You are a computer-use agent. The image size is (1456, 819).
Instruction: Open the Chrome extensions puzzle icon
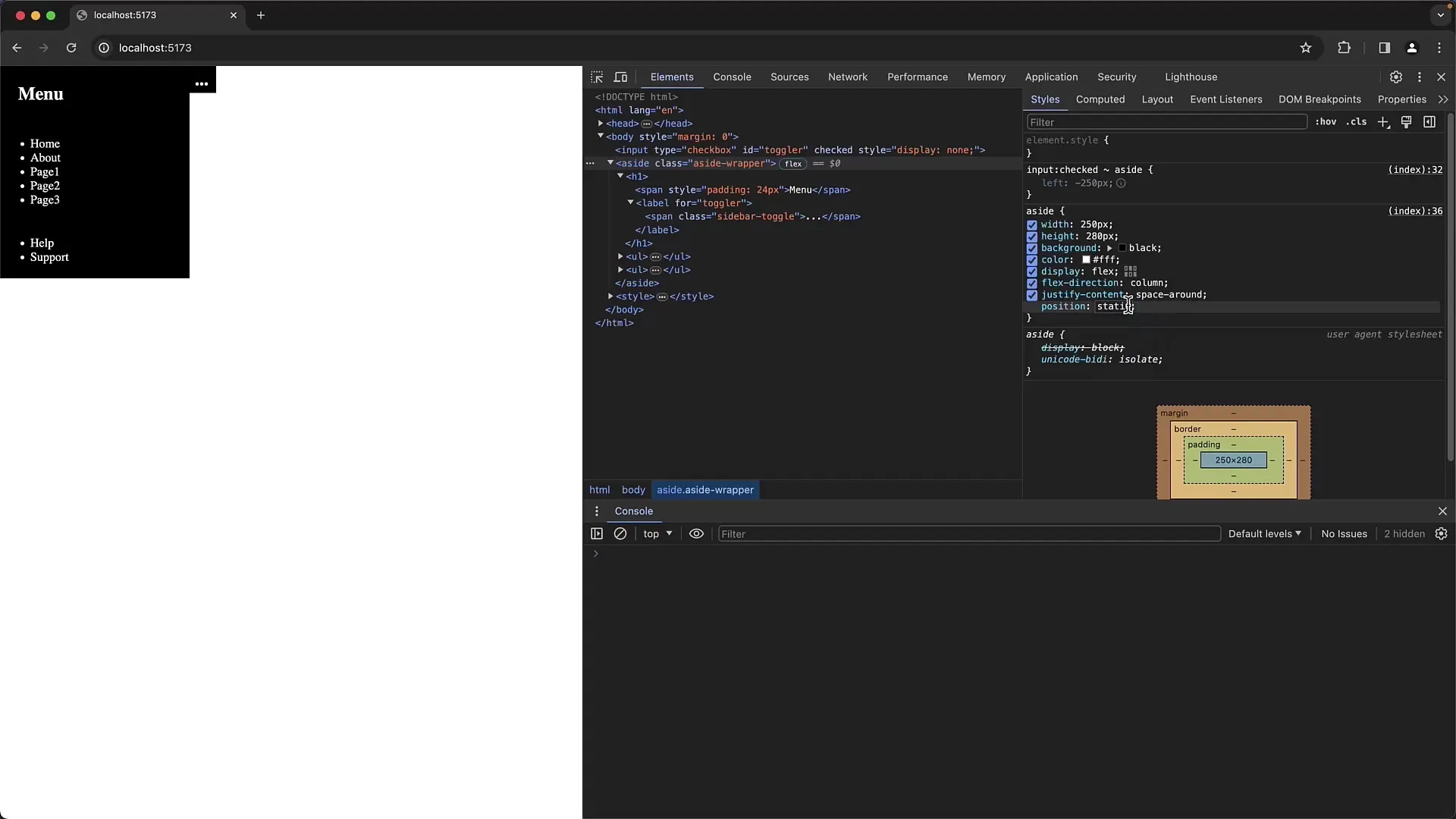pos(1344,48)
